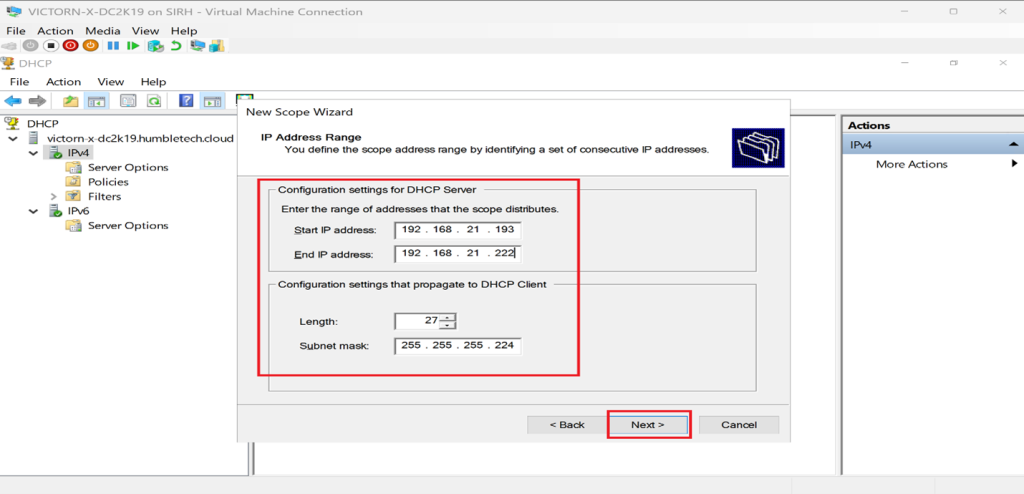Click the Refresh icon in DHCP toolbar
This screenshot has width=1024, height=494.
[x=154, y=101]
